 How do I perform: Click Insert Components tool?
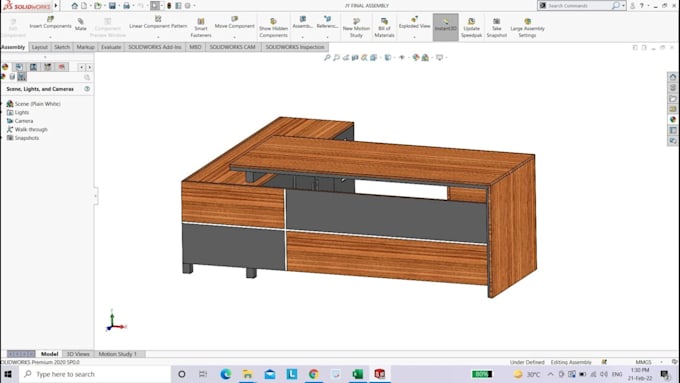point(50,23)
